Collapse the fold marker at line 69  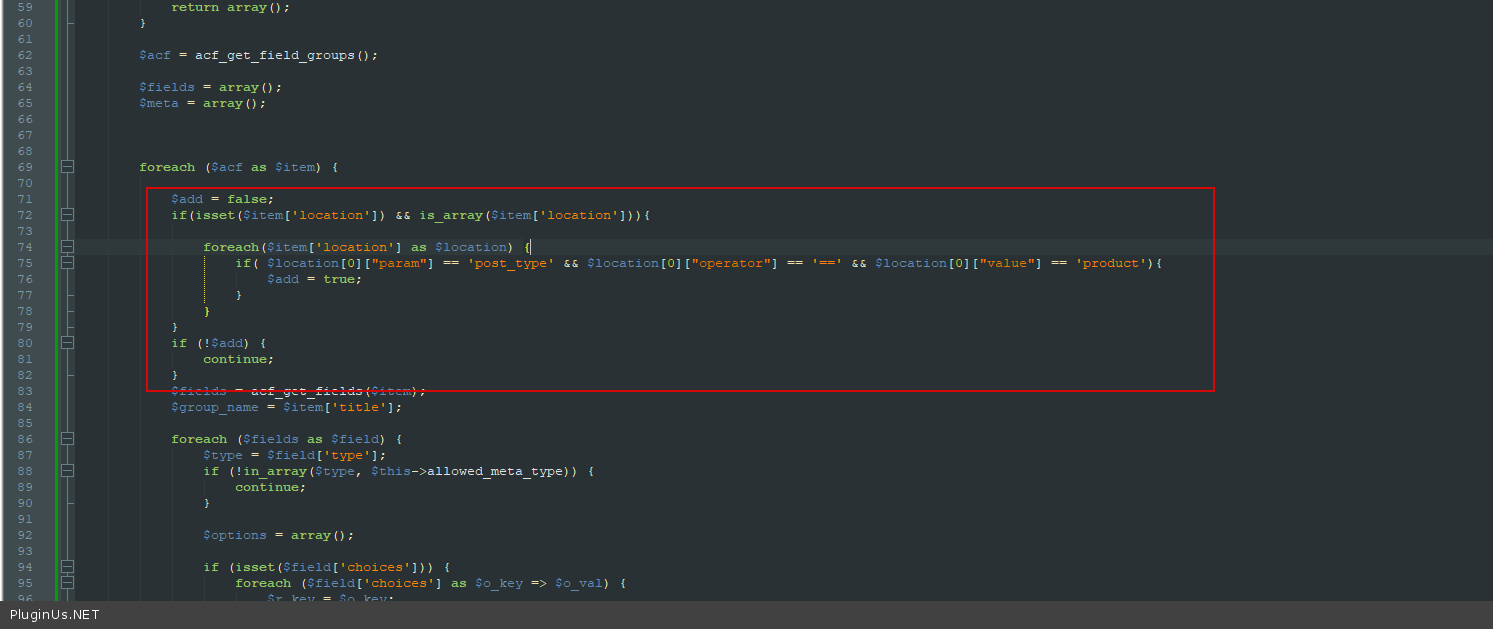(67, 167)
